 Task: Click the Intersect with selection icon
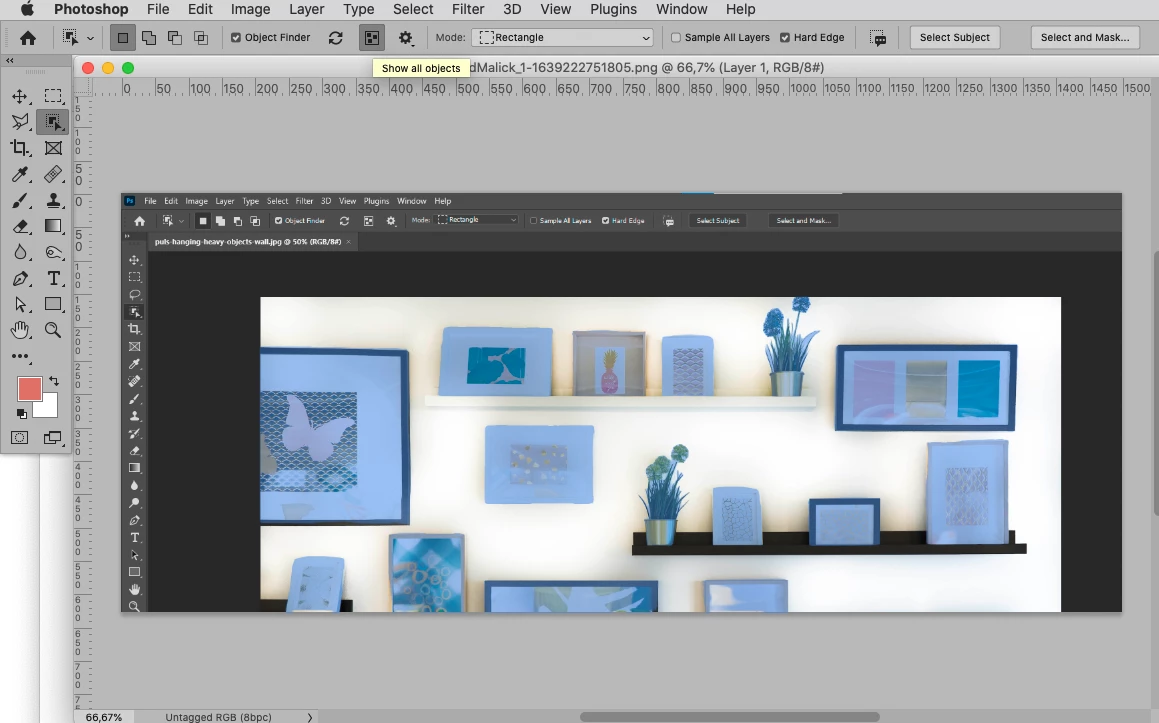200,38
